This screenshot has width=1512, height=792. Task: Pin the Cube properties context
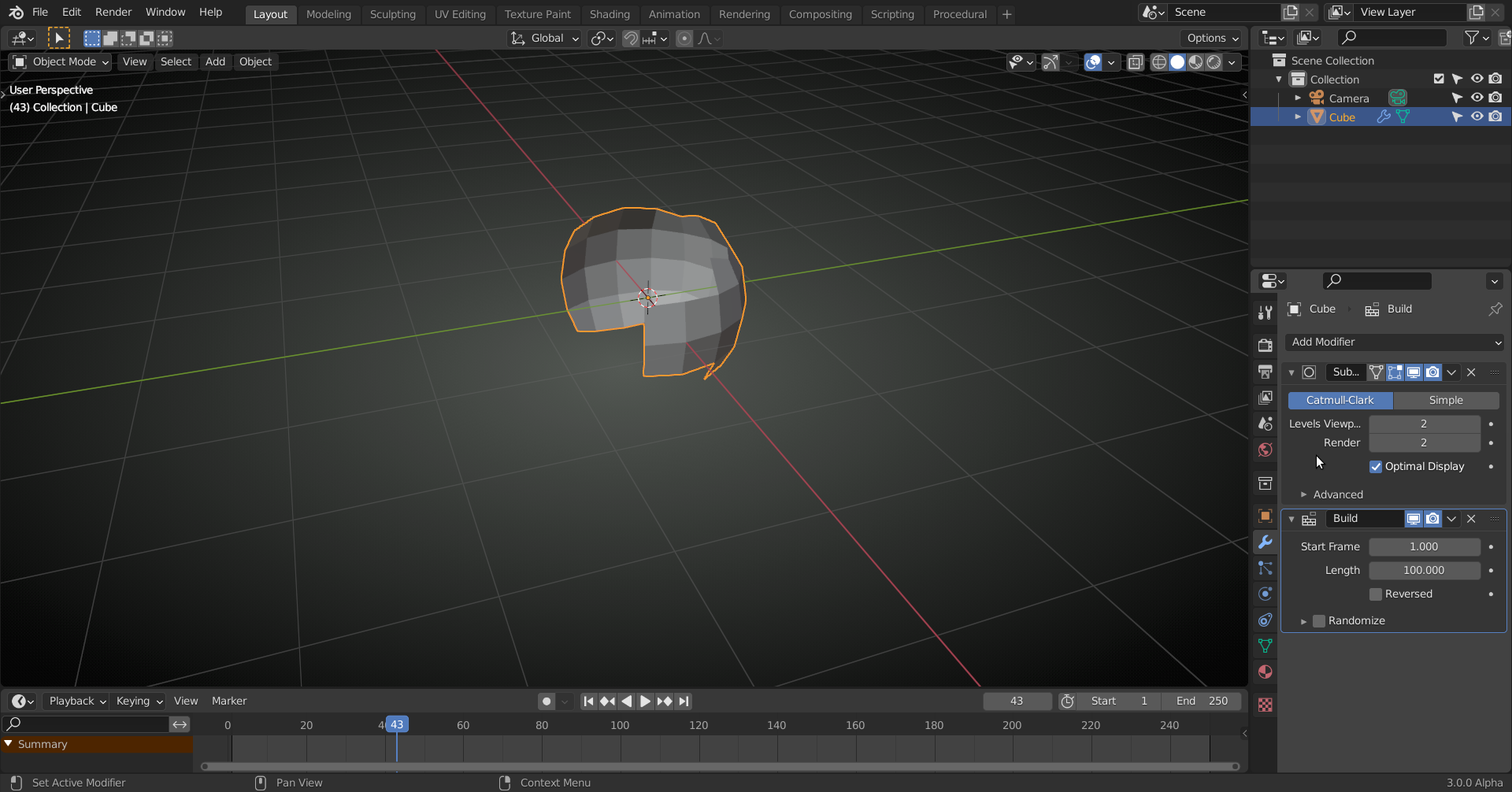pos(1495,309)
